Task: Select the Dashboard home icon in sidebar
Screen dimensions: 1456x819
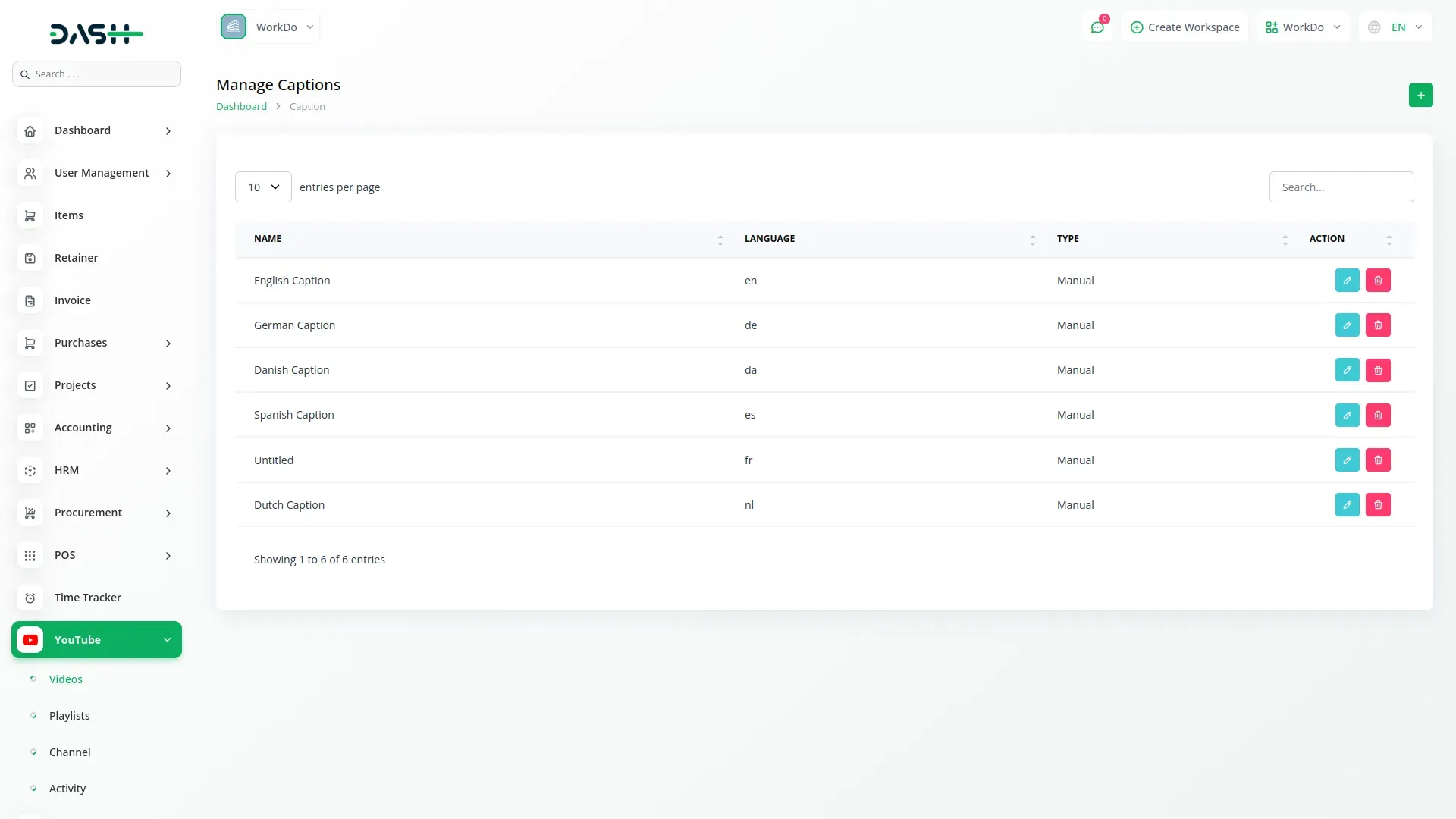Action: pyautogui.click(x=30, y=130)
